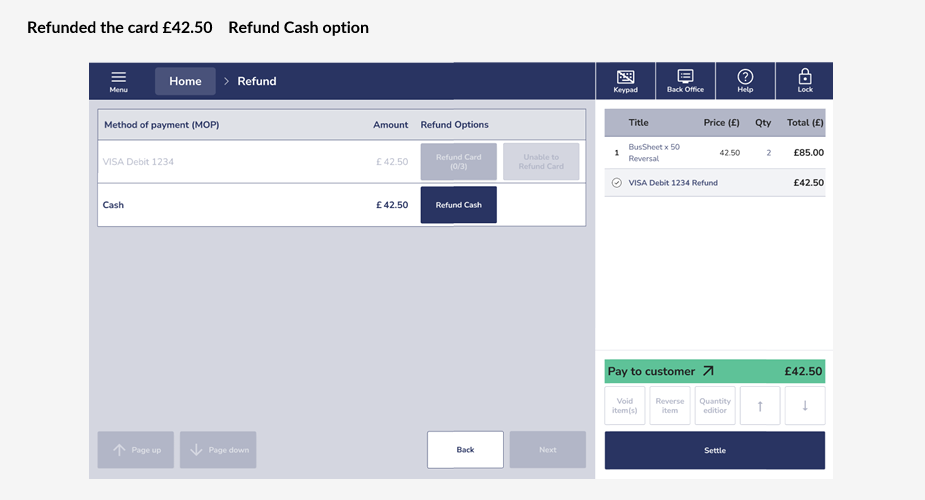The width and height of the screenshot is (925, 500).
Task: Lock the till with the padlock icon
Action: coord(805,81)
